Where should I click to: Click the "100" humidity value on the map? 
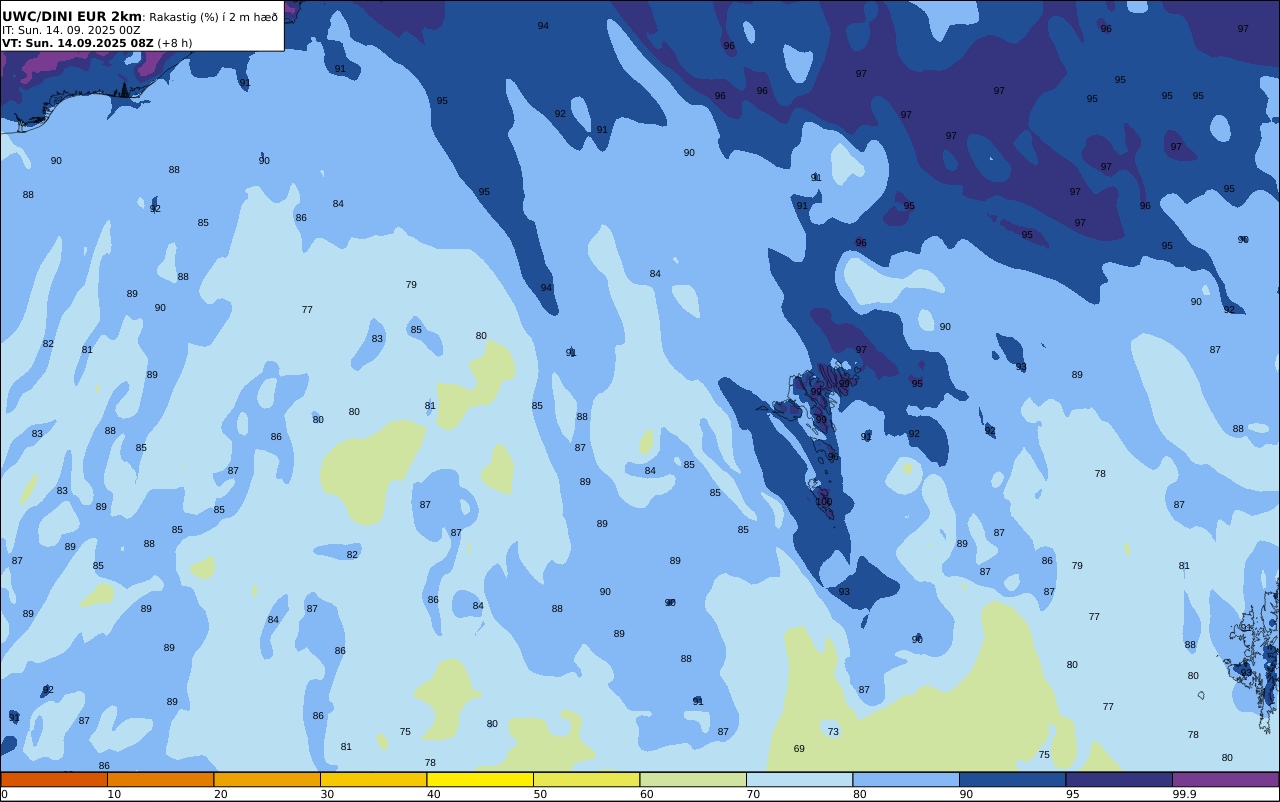pos(824,502)
